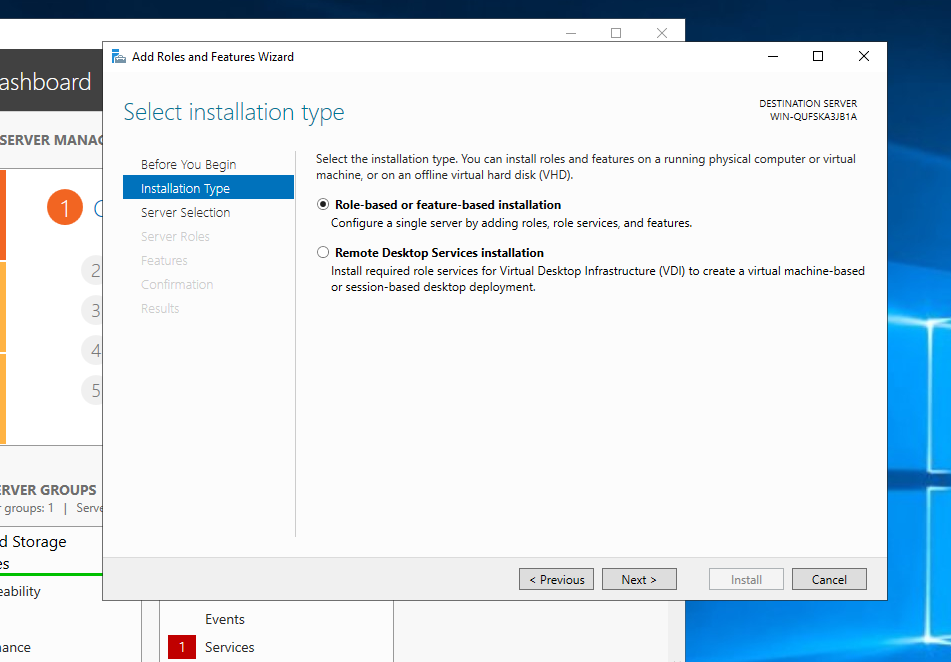Close the Server Manager window behind the wizard
951x662 pixels.
(x=662, y=33)
